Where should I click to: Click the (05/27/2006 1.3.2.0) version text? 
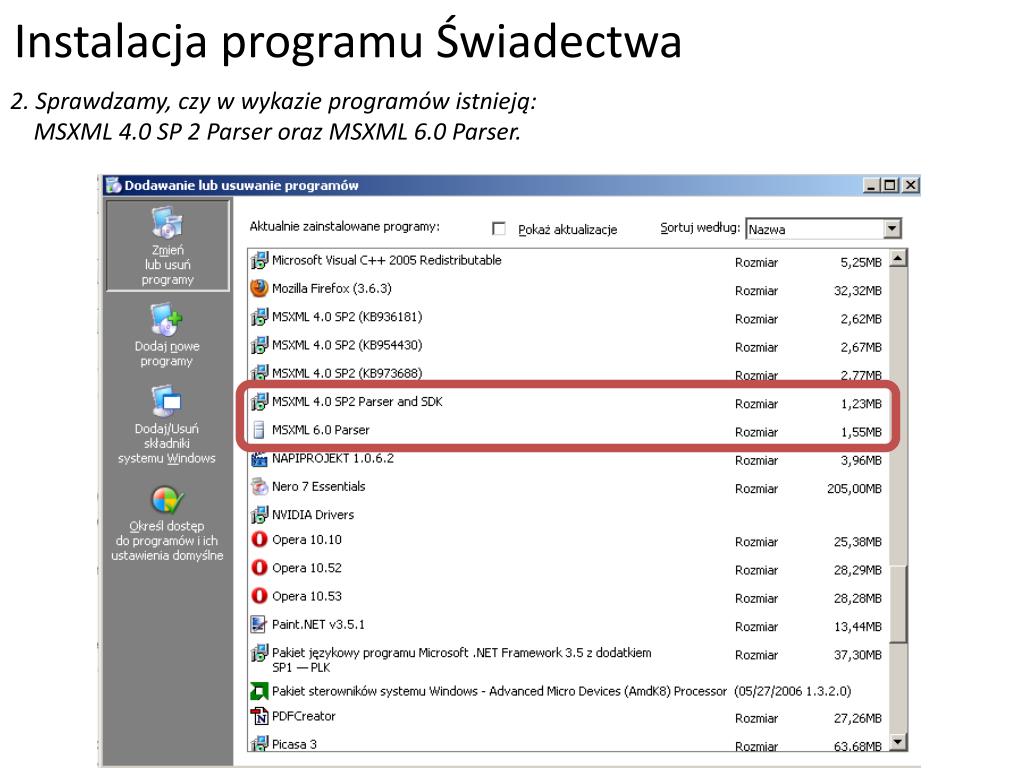click(793, 691)
